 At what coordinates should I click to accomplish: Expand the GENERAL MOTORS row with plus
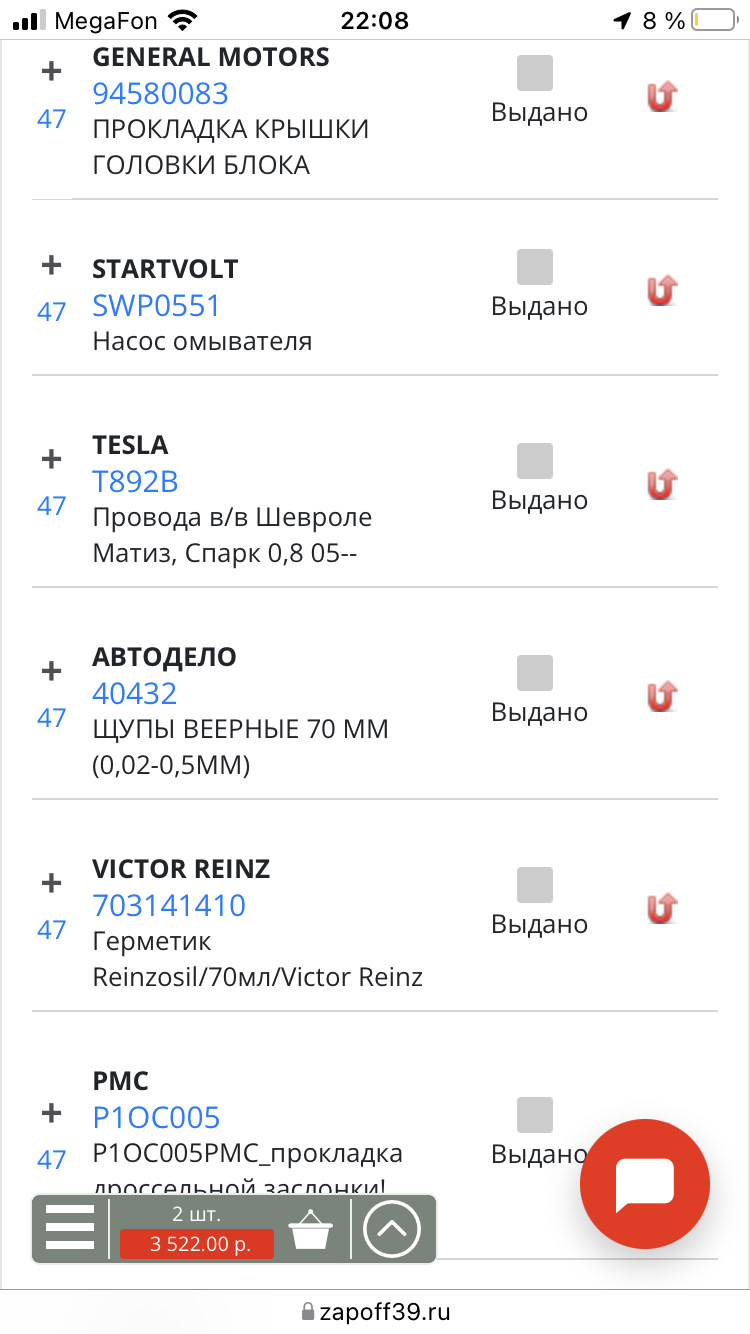(x=51, y=72)
